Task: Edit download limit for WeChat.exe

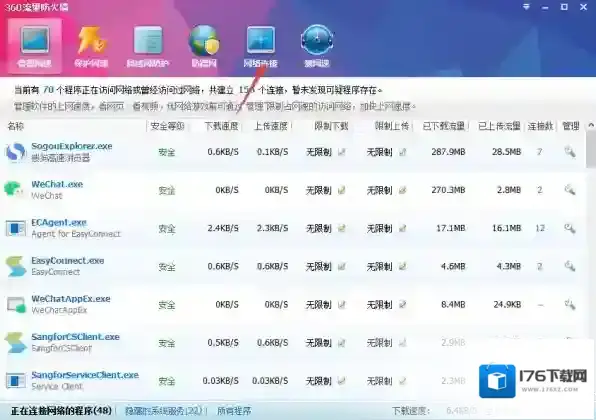Action: click(x=342, y=190)
